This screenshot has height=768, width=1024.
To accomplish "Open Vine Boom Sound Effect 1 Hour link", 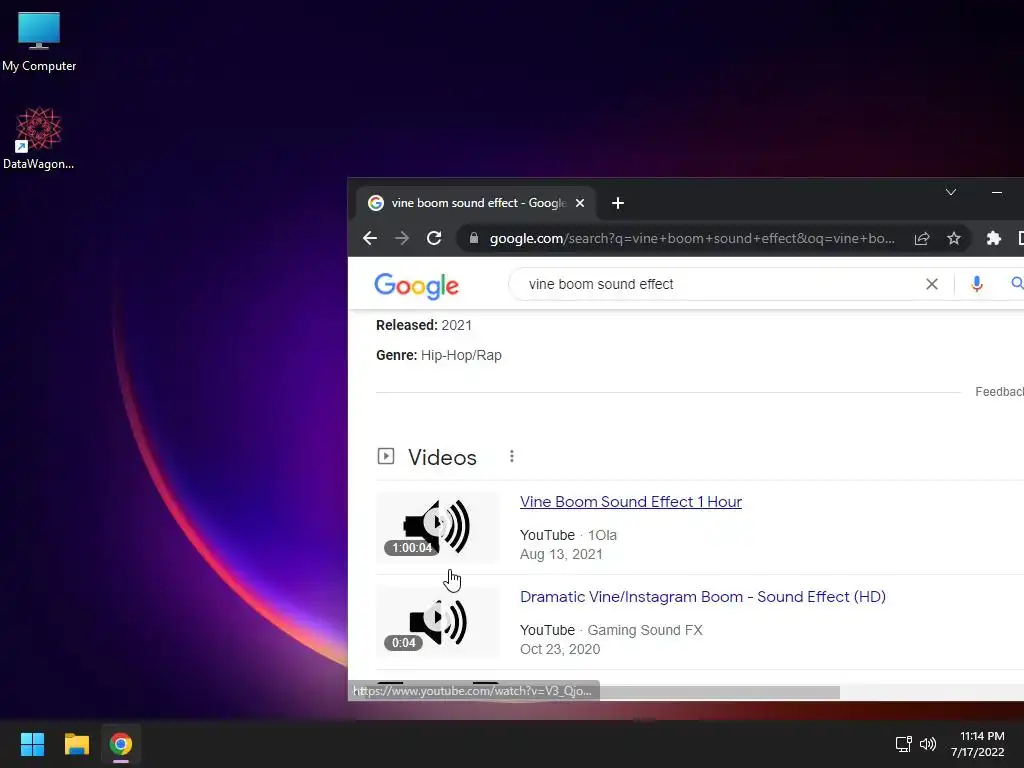I will point(631,502).
